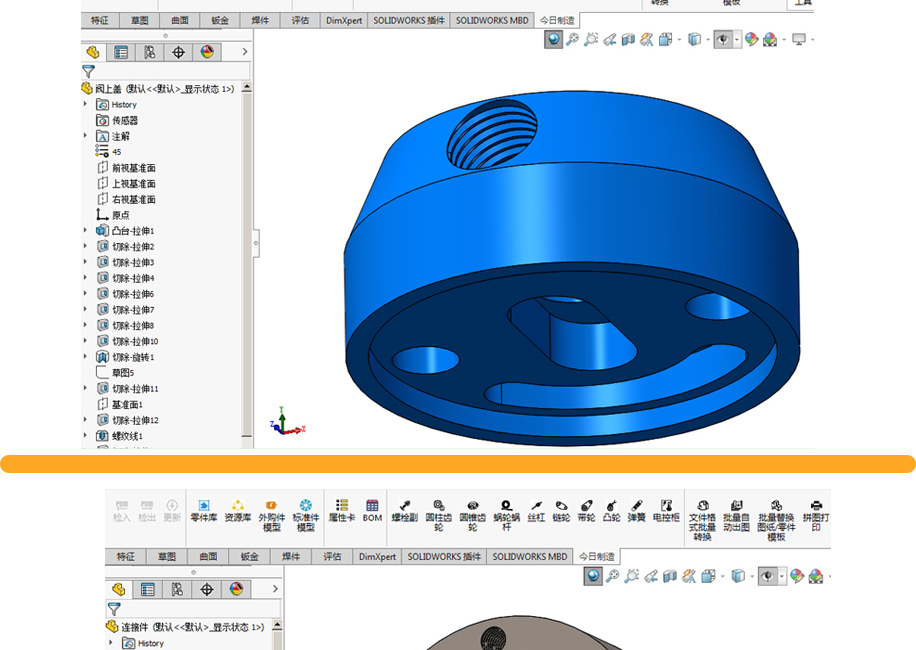Select the 圆柱齿轮 cylindrical gear tool
The height and width of the screenshot is (650, 916).
(x=439, y=516)
